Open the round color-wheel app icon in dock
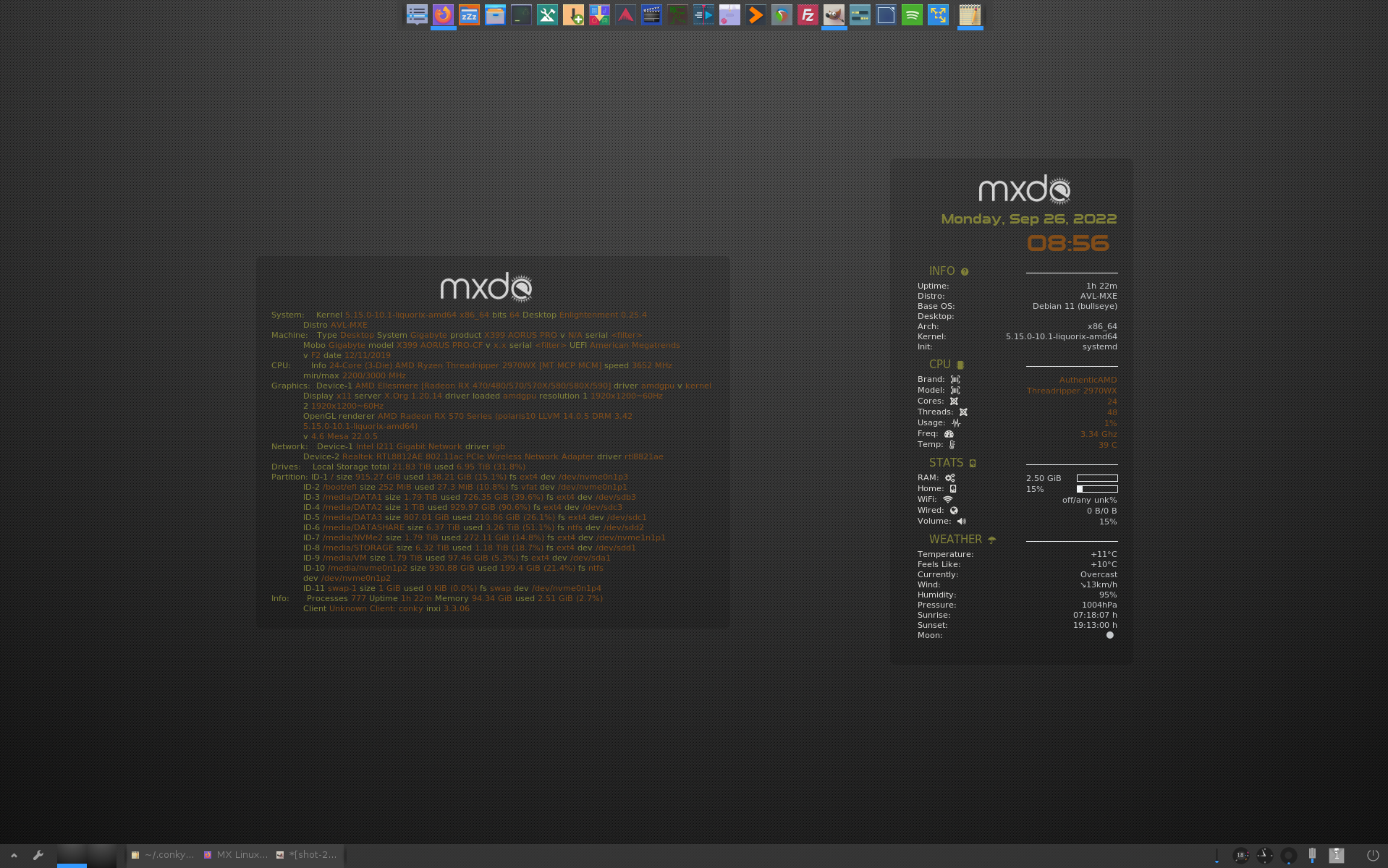This screenshot has width=1388, height=868. [x=782, y=15]
